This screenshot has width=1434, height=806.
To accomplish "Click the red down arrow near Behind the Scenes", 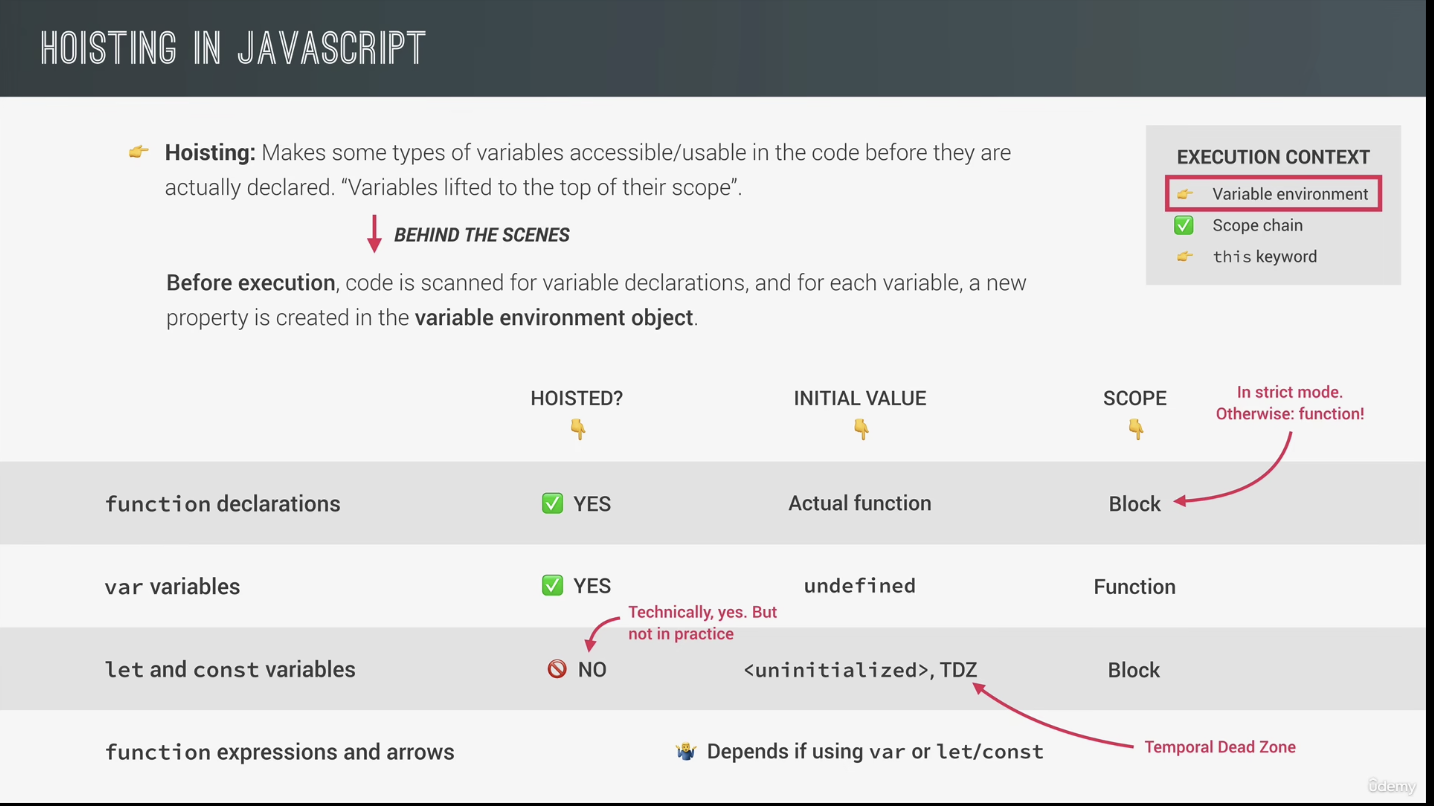I will 374,234.
